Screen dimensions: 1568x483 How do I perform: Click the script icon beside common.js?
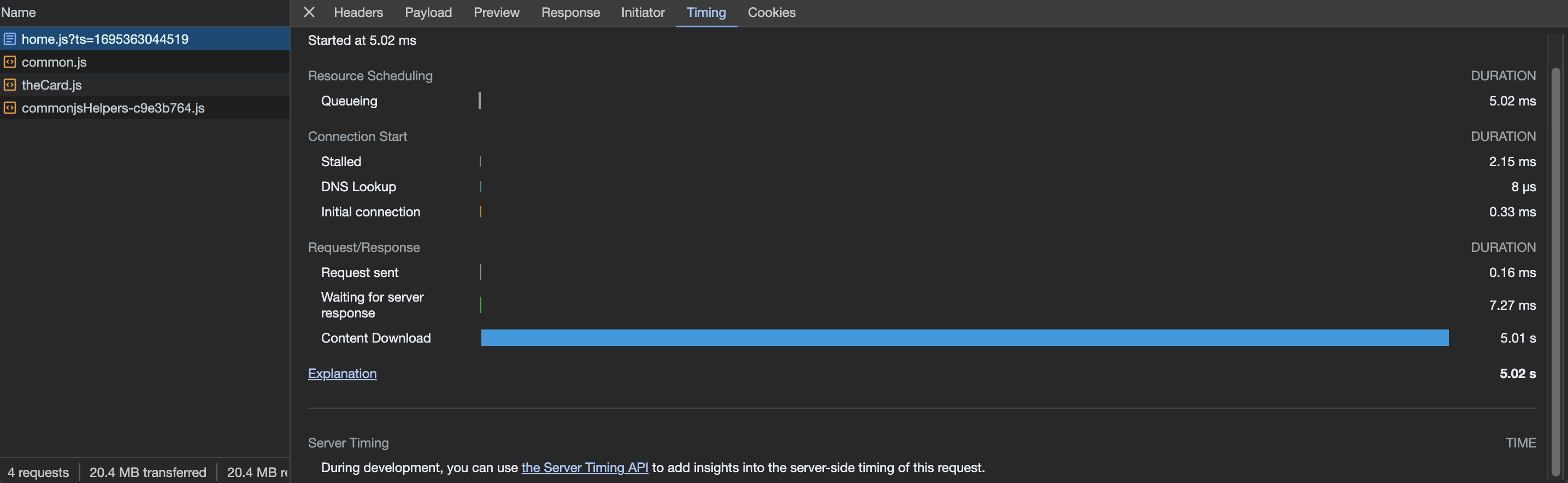(9, 62)
